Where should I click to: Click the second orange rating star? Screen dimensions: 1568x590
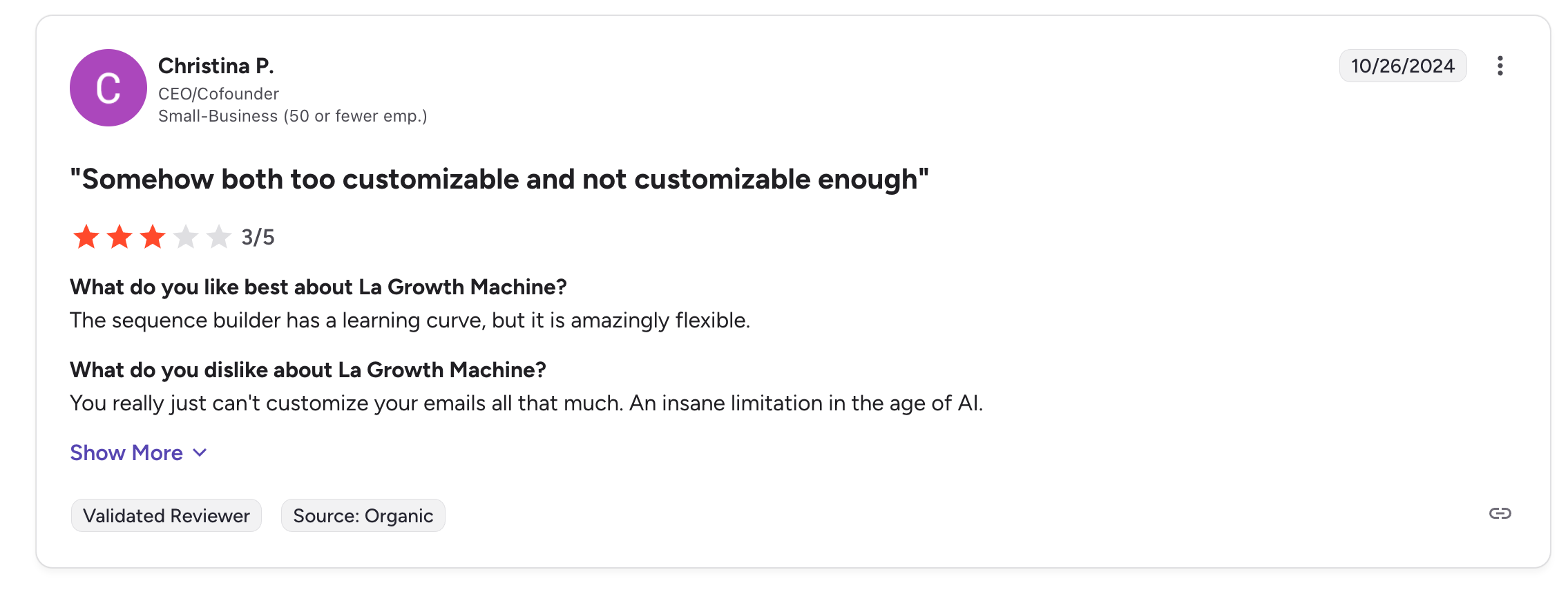coord(119,237)
